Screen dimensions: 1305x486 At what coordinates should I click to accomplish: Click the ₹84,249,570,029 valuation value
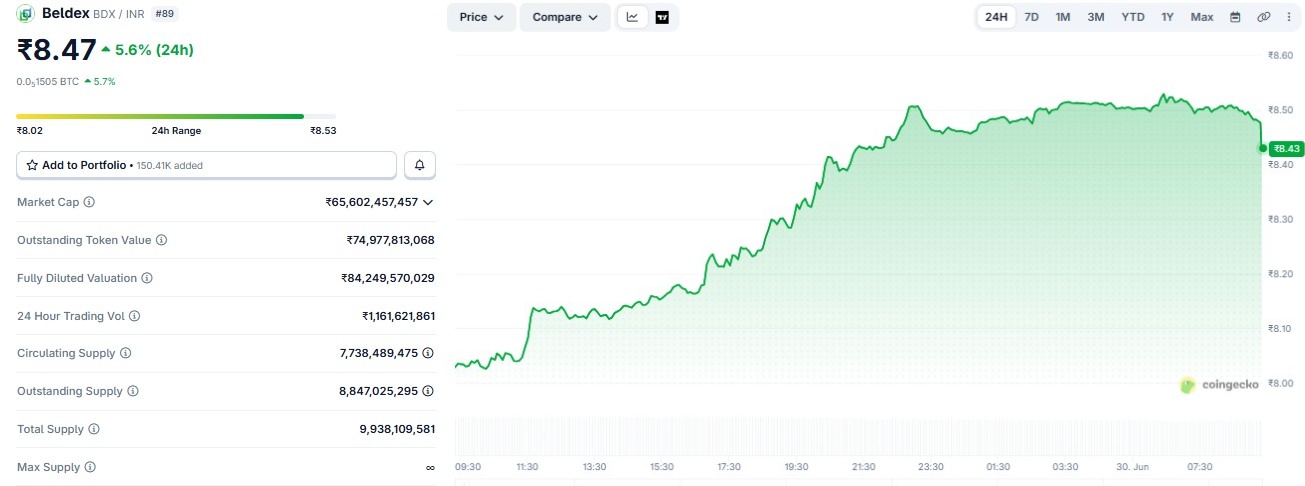[387, 278]
